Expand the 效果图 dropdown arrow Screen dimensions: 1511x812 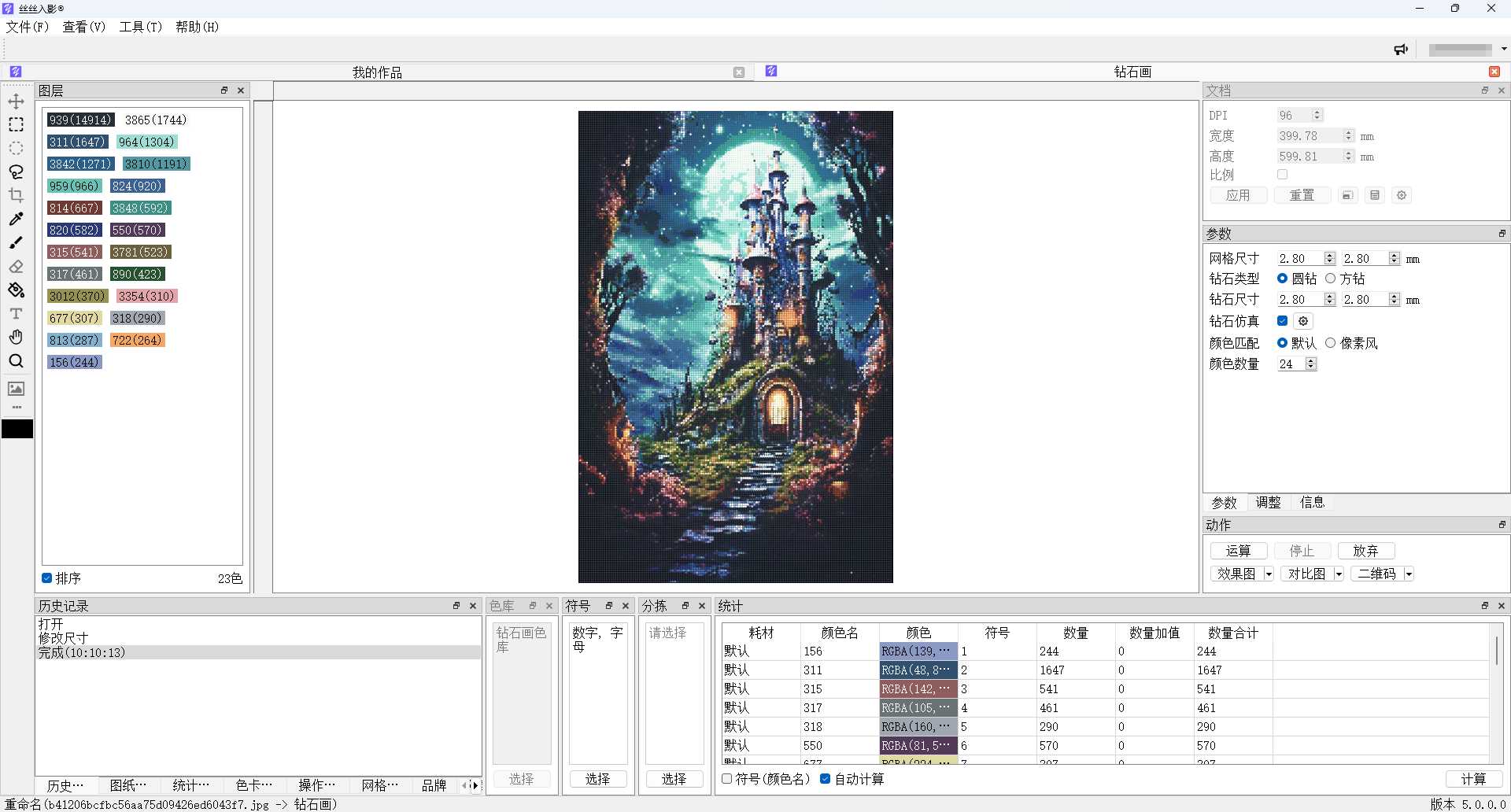pyautogui.click(x=1269, y=574)
